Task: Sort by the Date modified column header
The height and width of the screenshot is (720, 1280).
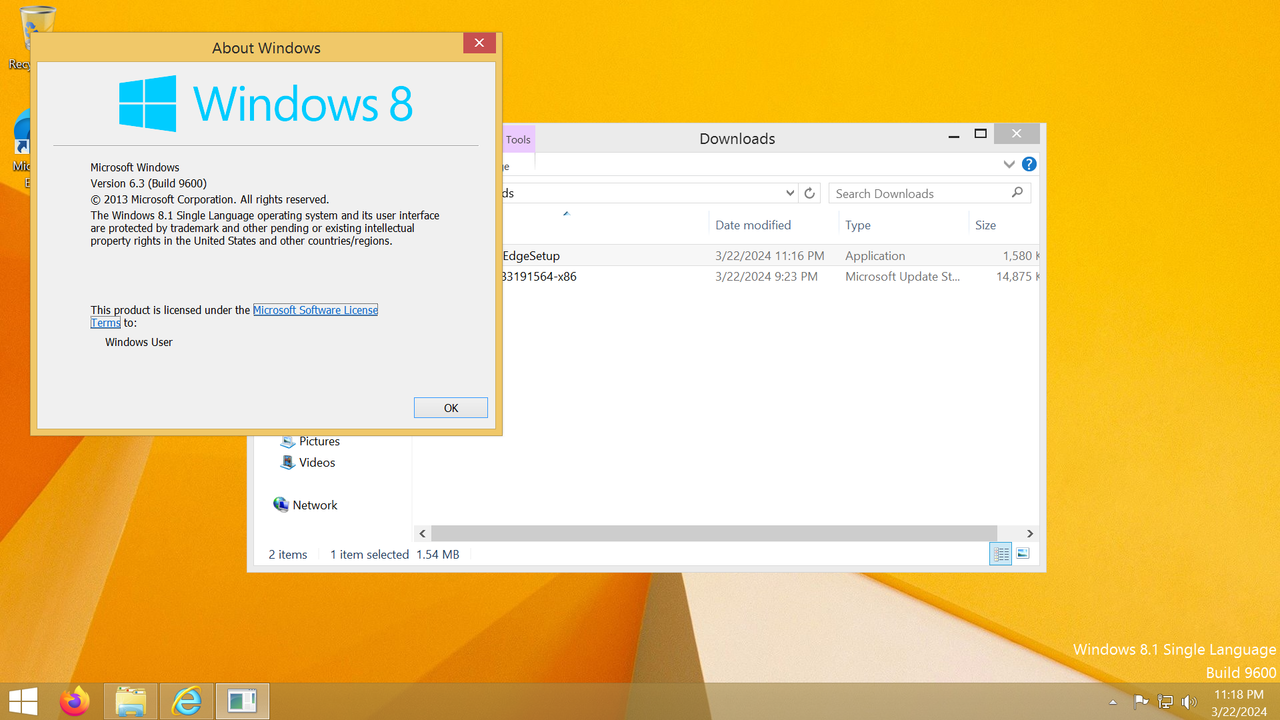Action: click(753, 225)
